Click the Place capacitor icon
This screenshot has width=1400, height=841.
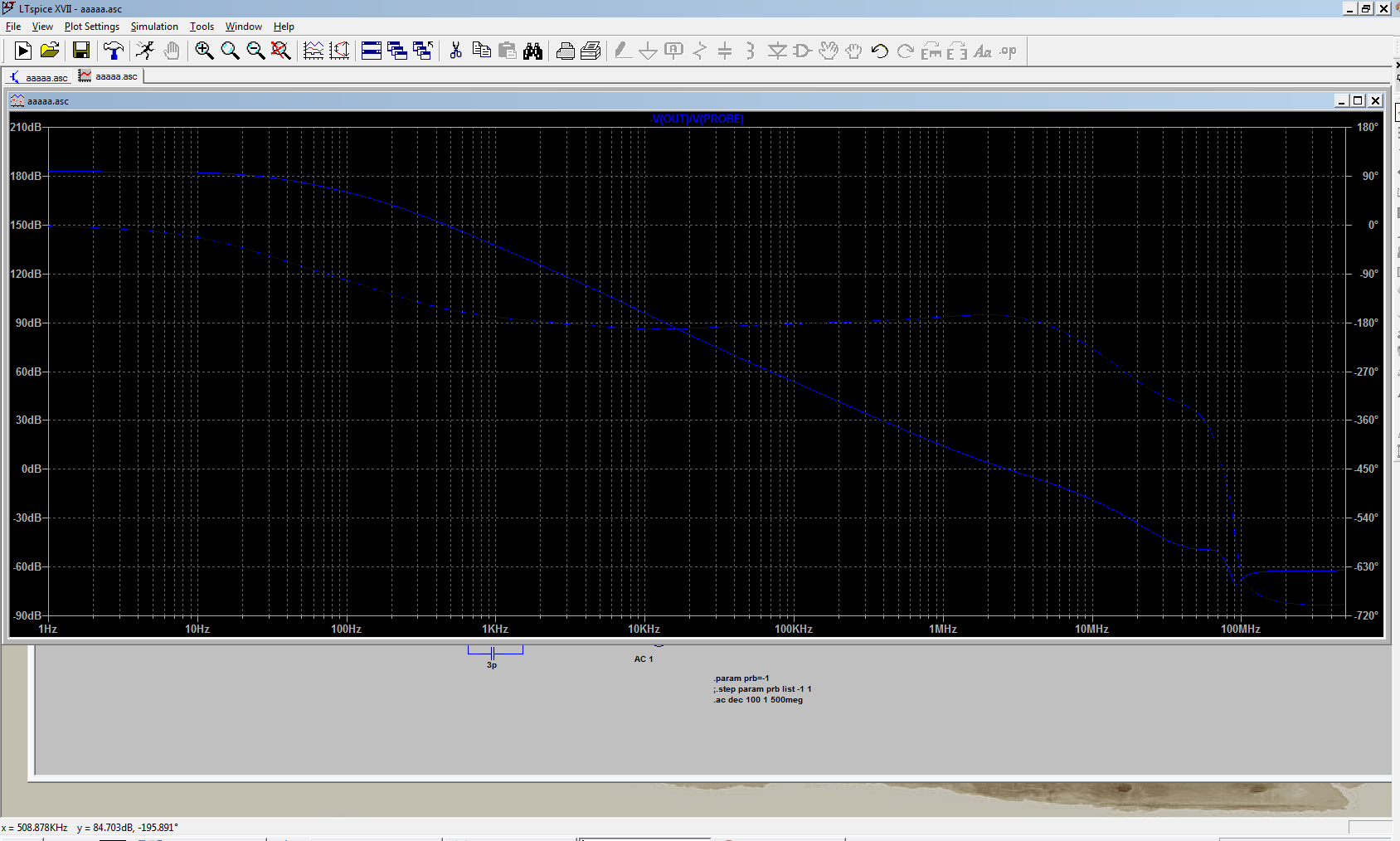[725, 51]
